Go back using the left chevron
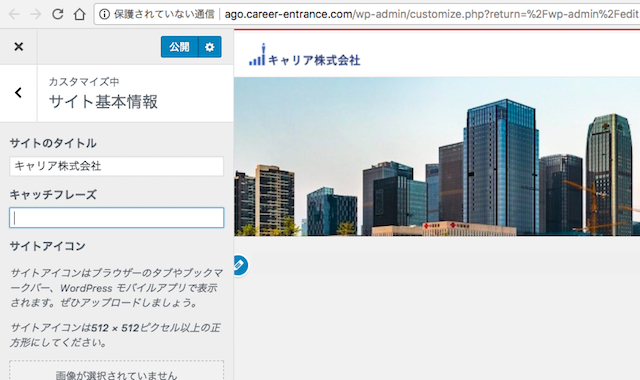Viewport: 640px width, 380px height. 18,93
